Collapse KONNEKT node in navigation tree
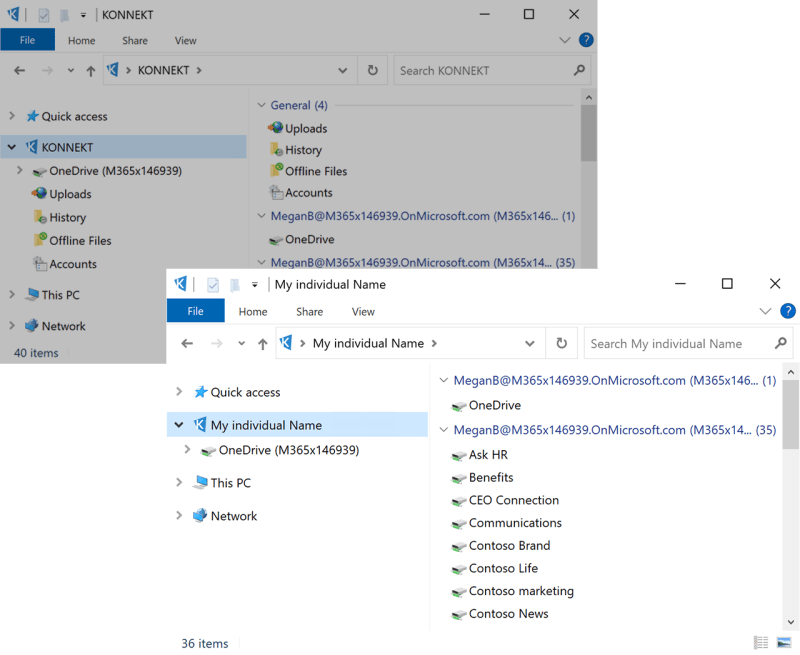800x655 pixels. click(12, 147)
